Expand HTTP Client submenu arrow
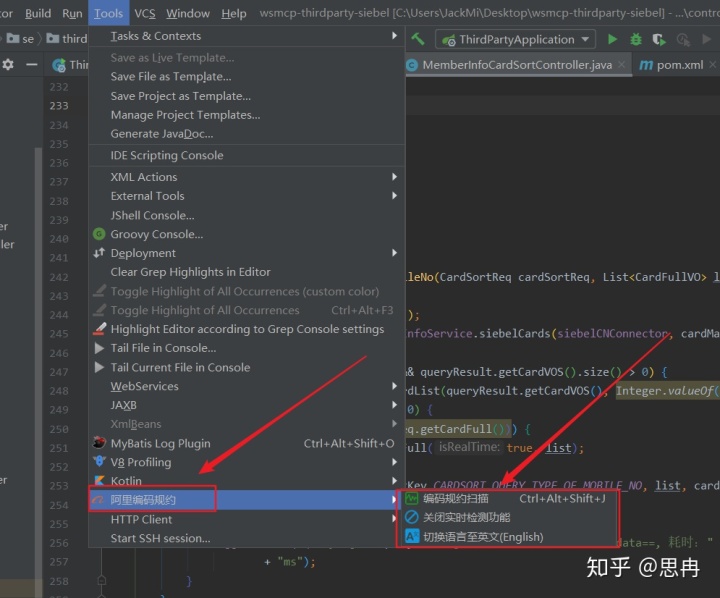The image size is (720, 598). tap(394, 519)
